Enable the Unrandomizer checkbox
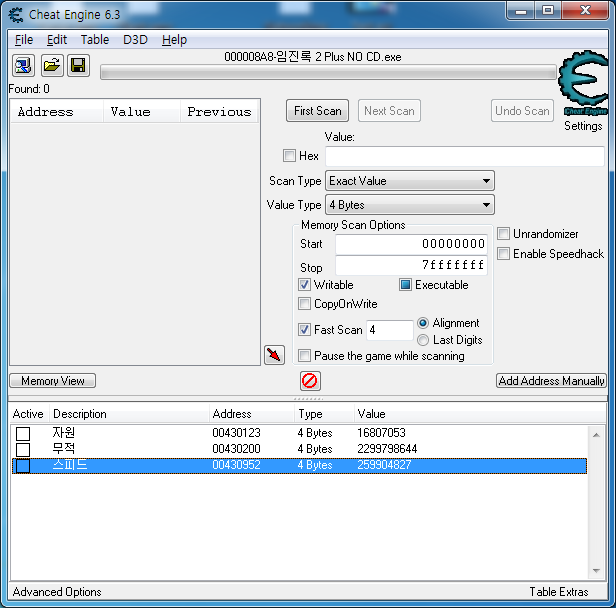Viewport: 616px width, 608px height. click(x=503, y=234)
